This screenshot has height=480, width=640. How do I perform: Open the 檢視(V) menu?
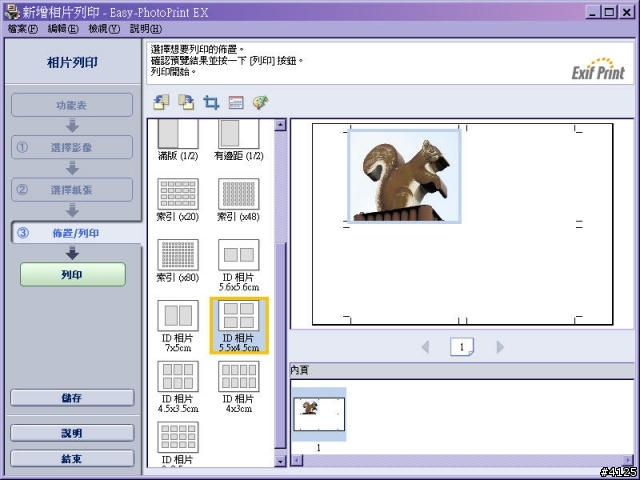point(104,29)
